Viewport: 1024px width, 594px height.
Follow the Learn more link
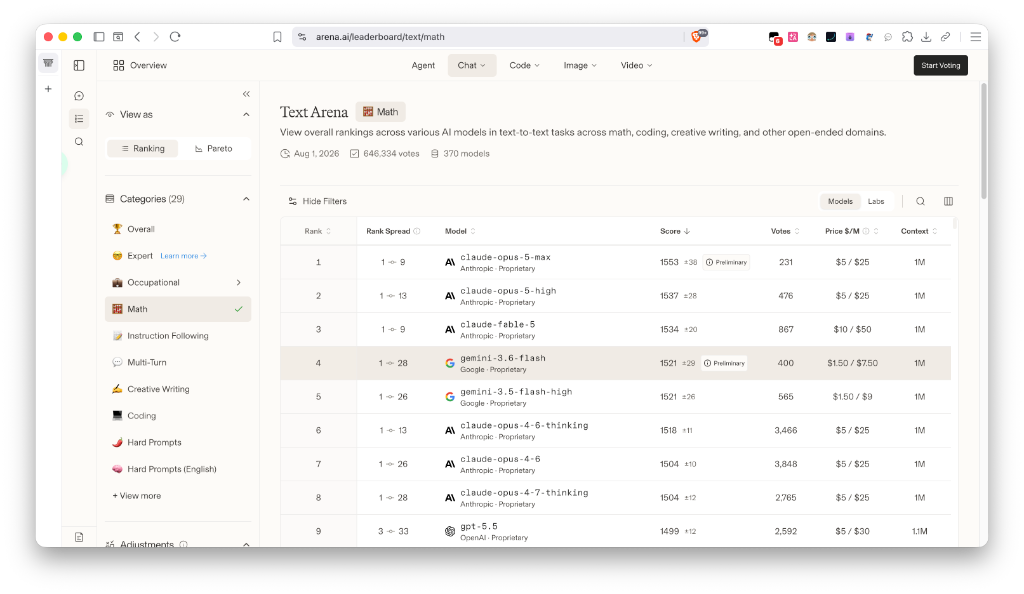pyautogui.click(x=184, y=256)
